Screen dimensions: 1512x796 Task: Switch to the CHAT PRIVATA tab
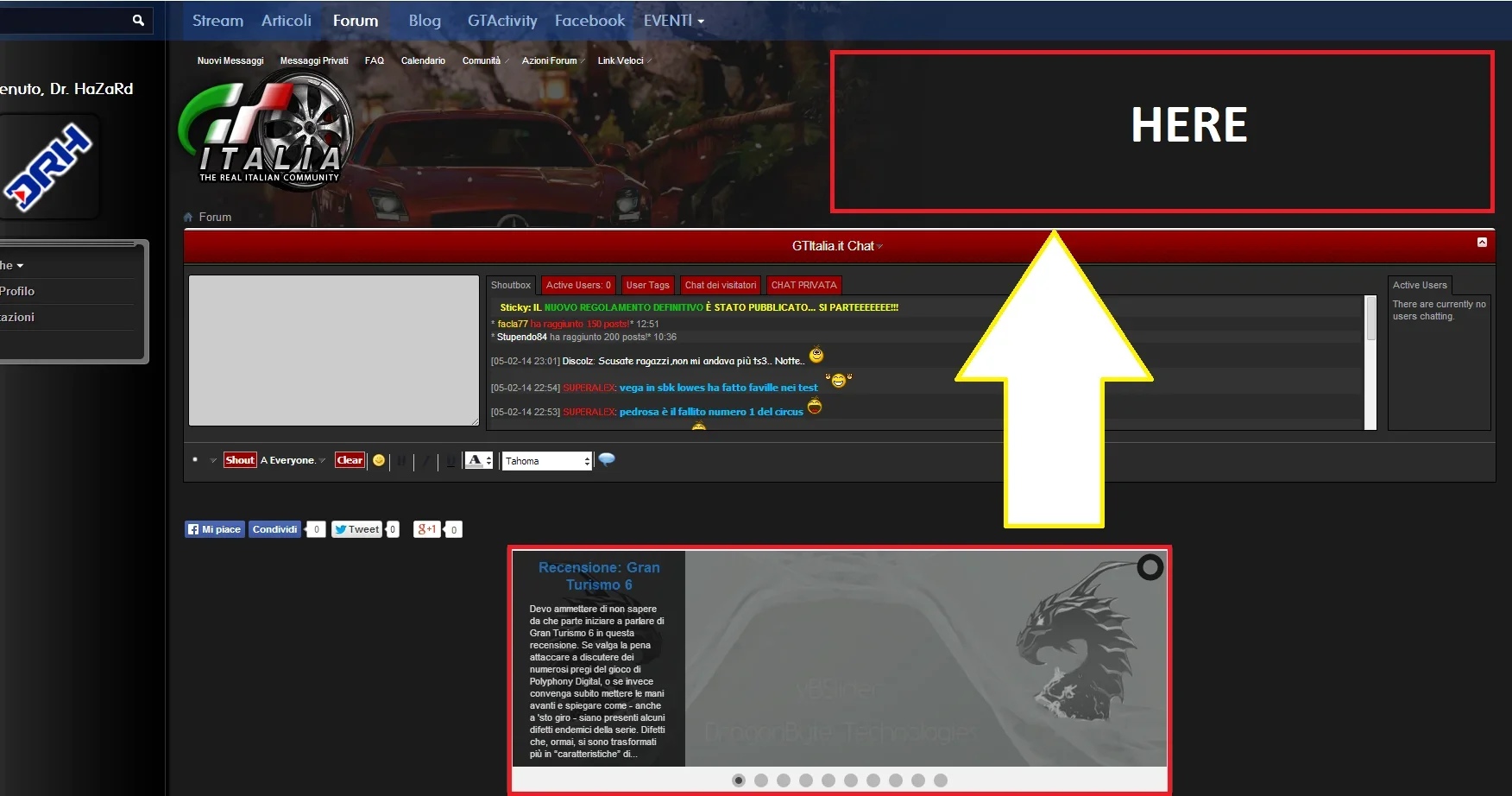[x=803, y=285]
